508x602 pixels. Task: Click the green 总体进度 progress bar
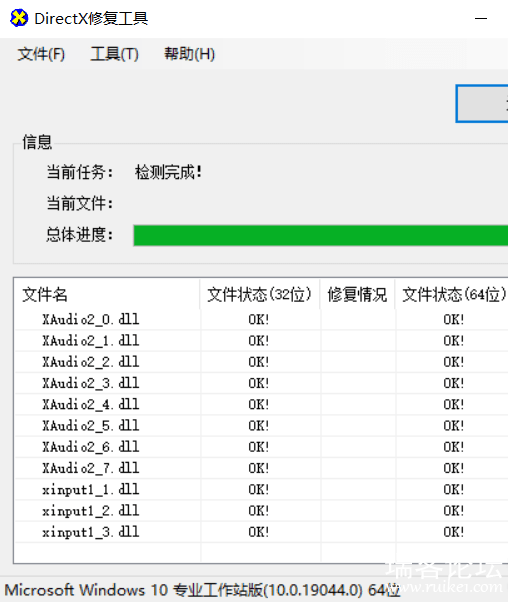tap(321, 235)
